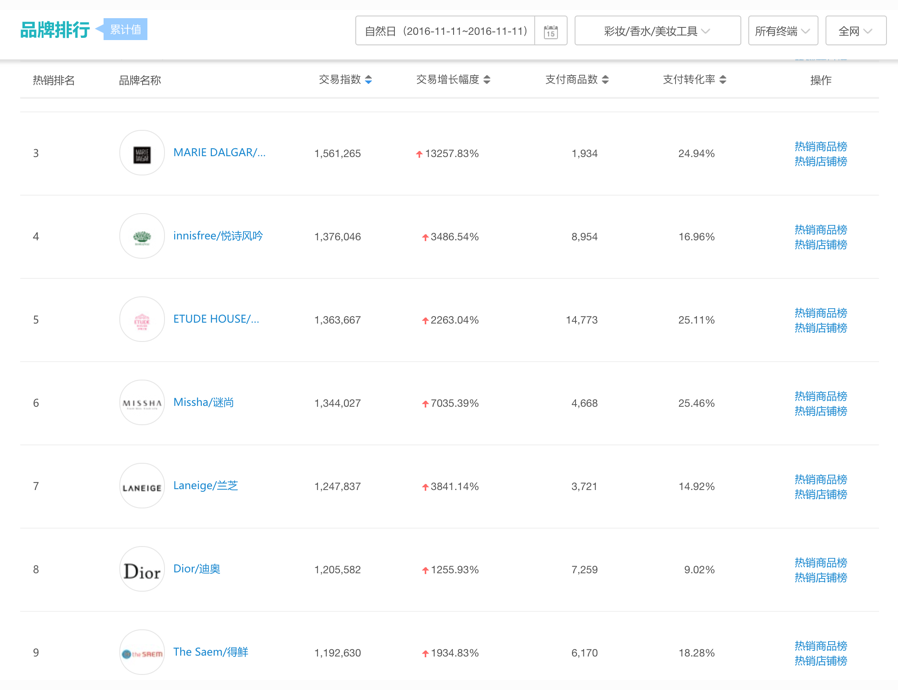Open The Saem/得鲜 brand link
The height and width of the screenshot is (690, 898).
pyautogui.click(x=210, y=652)
